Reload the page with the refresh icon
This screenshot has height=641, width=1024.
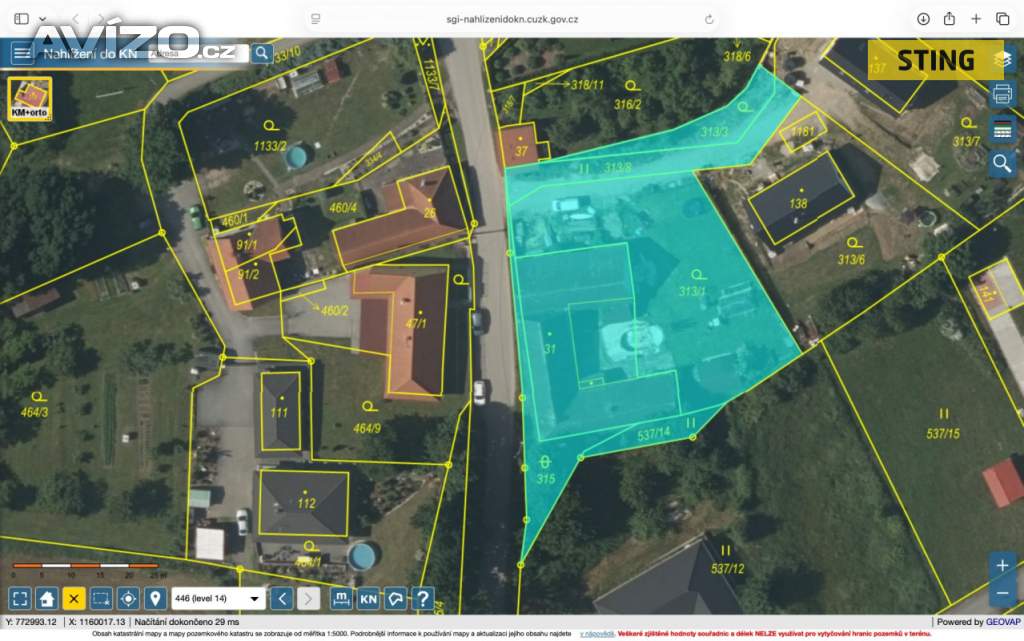click(x=709, y=20)
